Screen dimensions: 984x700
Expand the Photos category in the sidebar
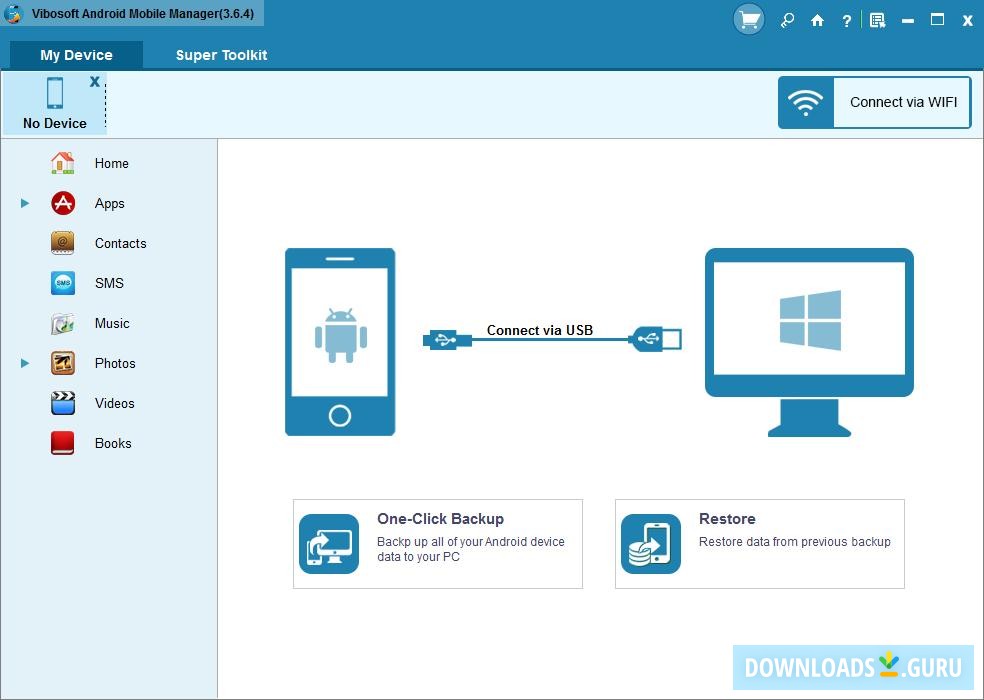pos(24,363)
